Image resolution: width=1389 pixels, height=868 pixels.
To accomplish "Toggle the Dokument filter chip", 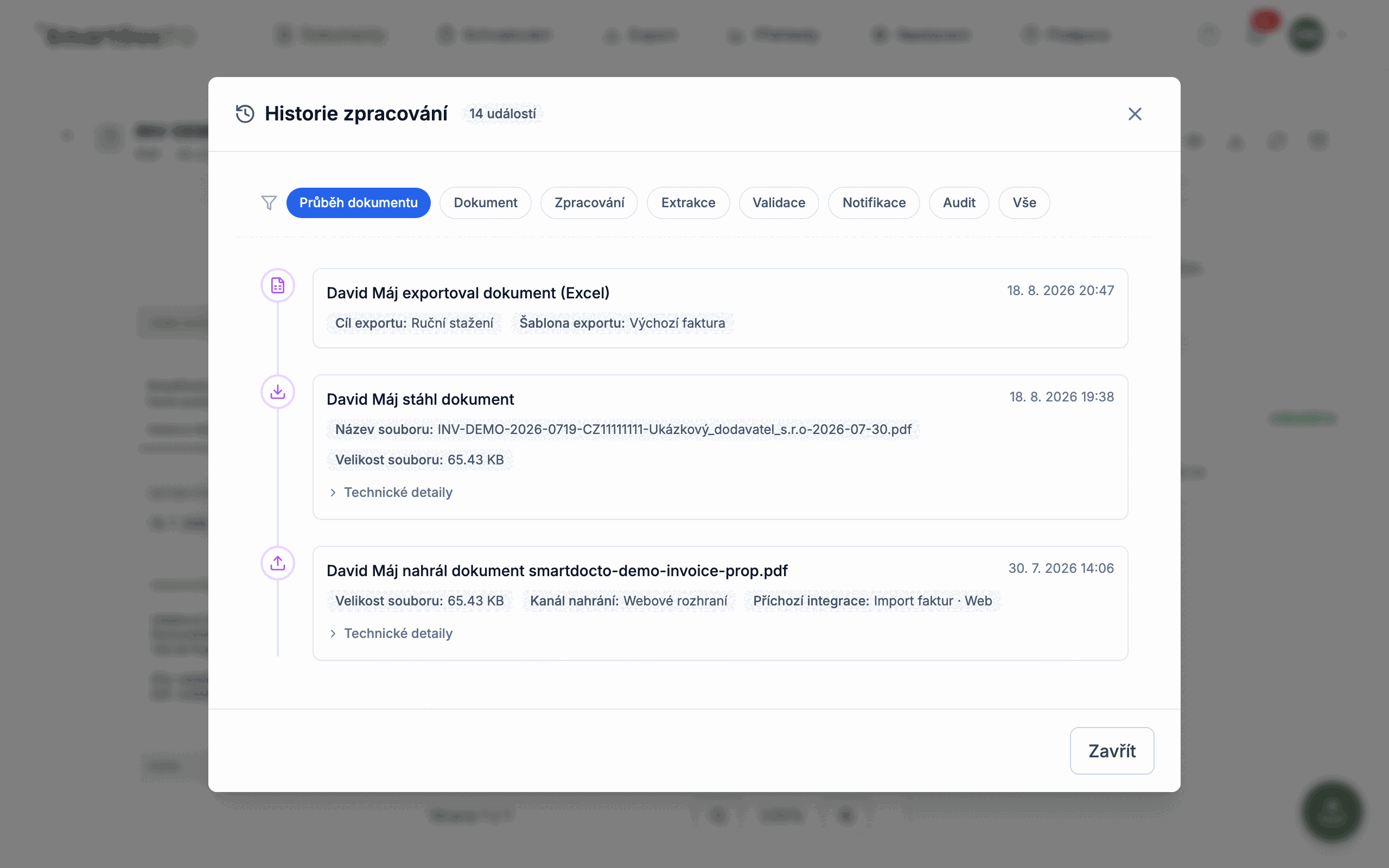I will [x=485, y=203].
